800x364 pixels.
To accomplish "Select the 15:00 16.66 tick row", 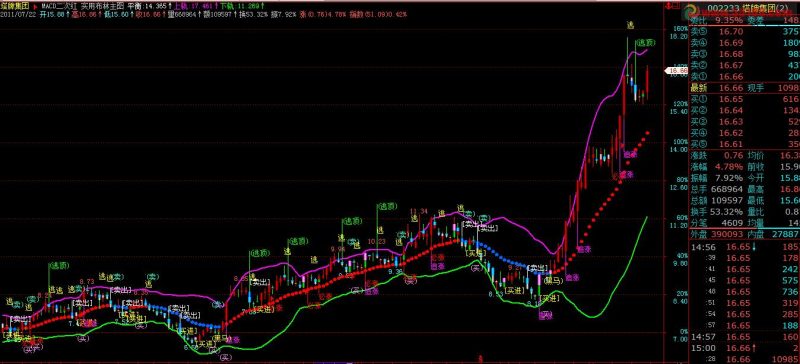I will [x=745, y=348].
